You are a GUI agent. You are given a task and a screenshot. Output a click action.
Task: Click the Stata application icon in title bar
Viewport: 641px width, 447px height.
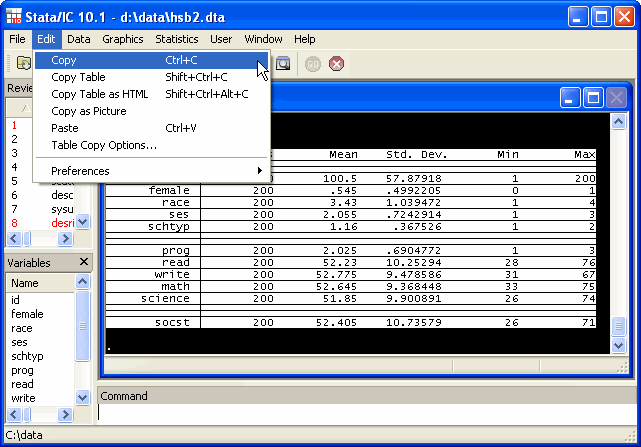point(13,16)
